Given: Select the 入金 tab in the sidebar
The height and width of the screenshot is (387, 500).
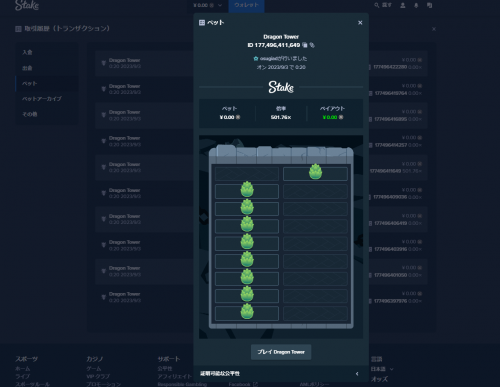Looking at the screenshot, I should [47, 52].
